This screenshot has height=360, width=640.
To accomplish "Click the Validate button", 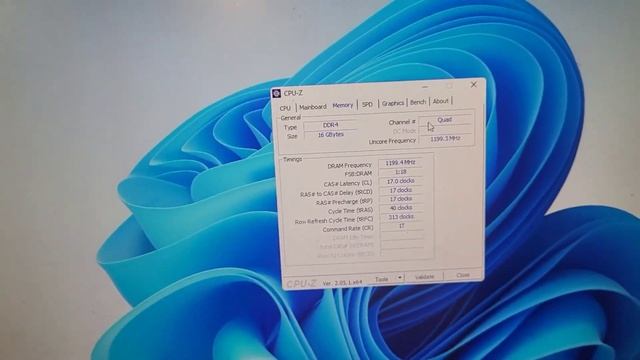I will 424,277.
